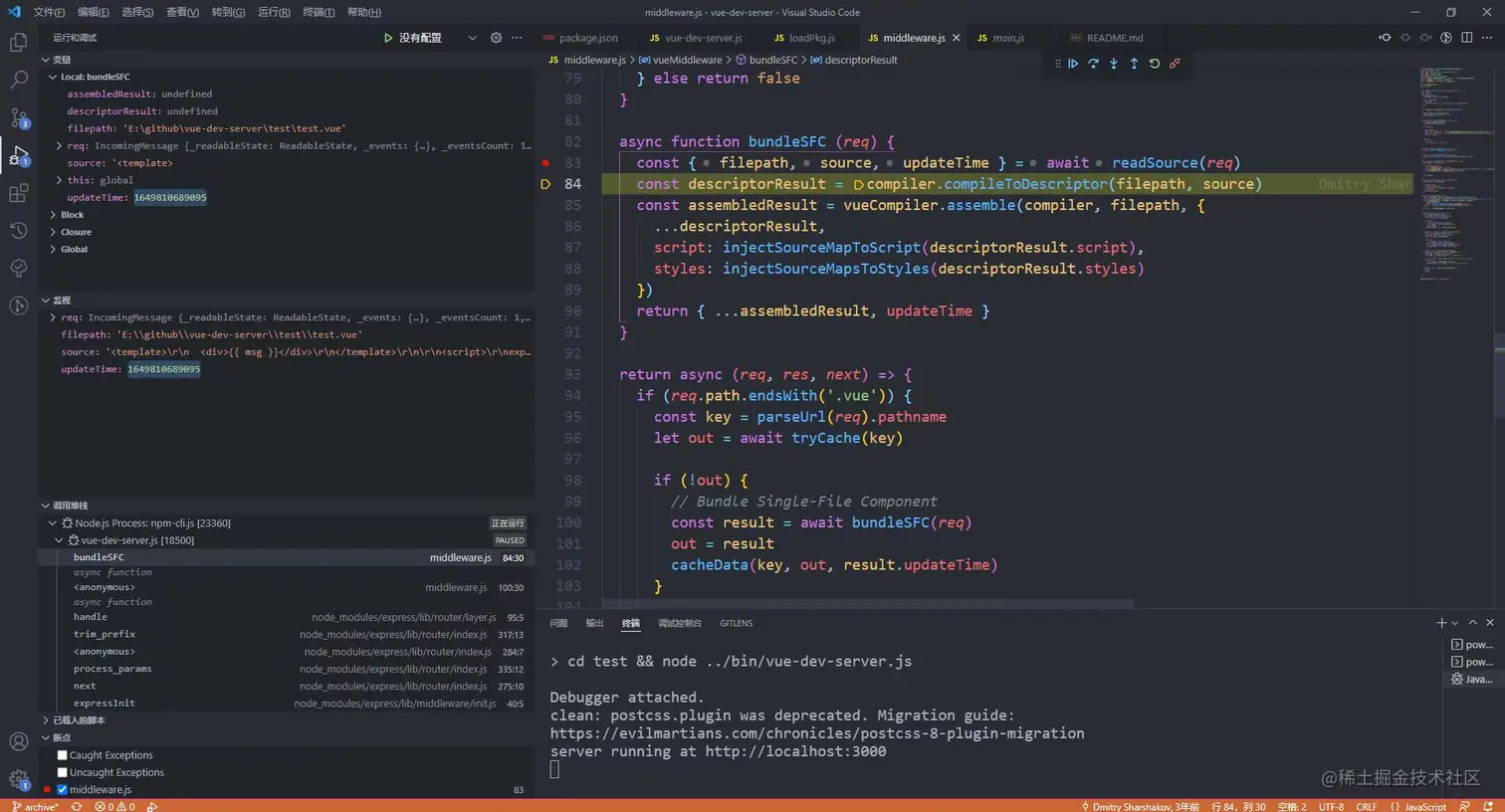Open new terminal profile dropdown arrow
Image resolution: width=1505 pixels, height=812 pixels.
pos(1455,624)
